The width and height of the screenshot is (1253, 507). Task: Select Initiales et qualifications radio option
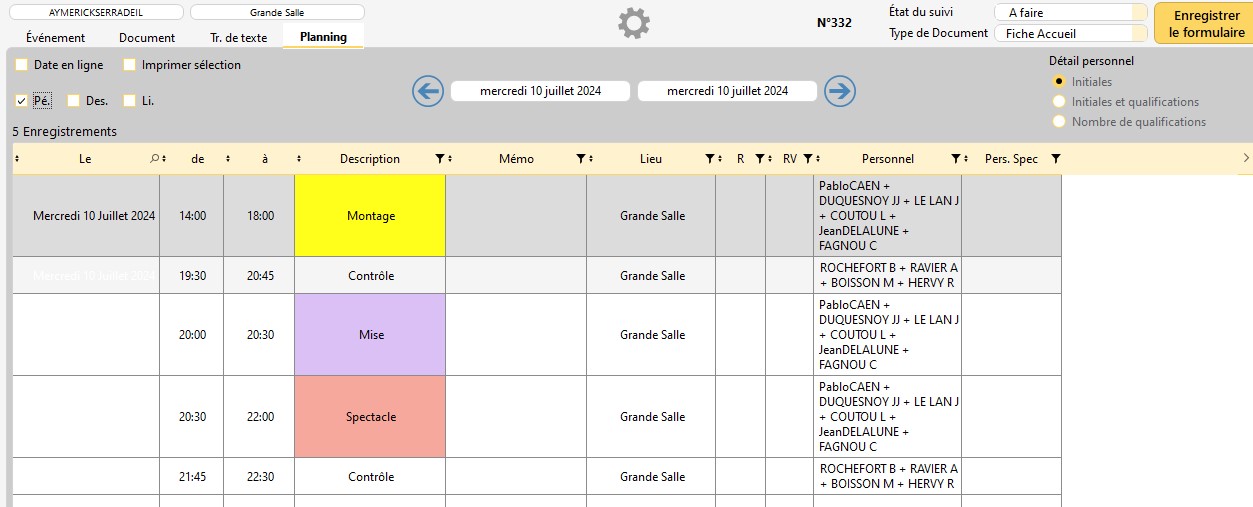tap(1059, 102)
